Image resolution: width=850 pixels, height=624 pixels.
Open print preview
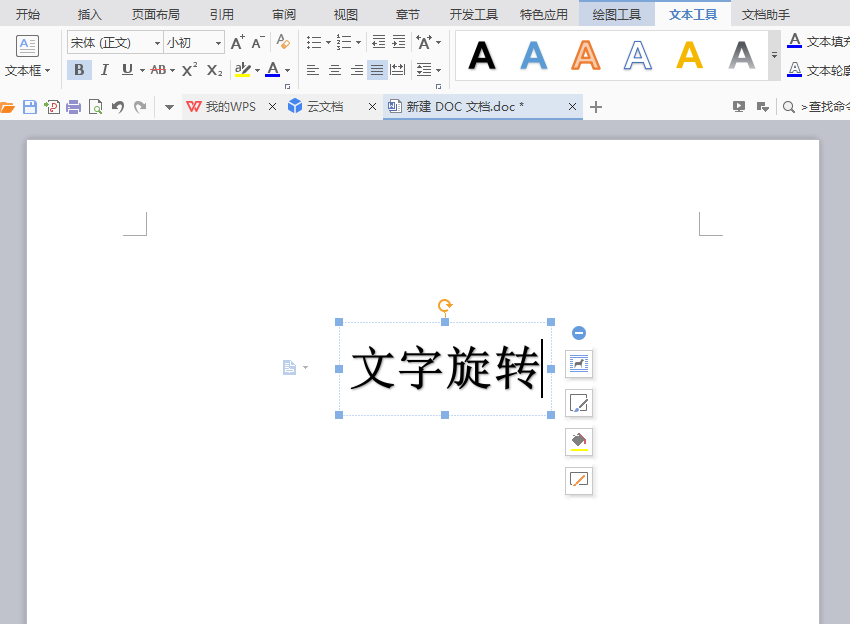click(95, 107)
